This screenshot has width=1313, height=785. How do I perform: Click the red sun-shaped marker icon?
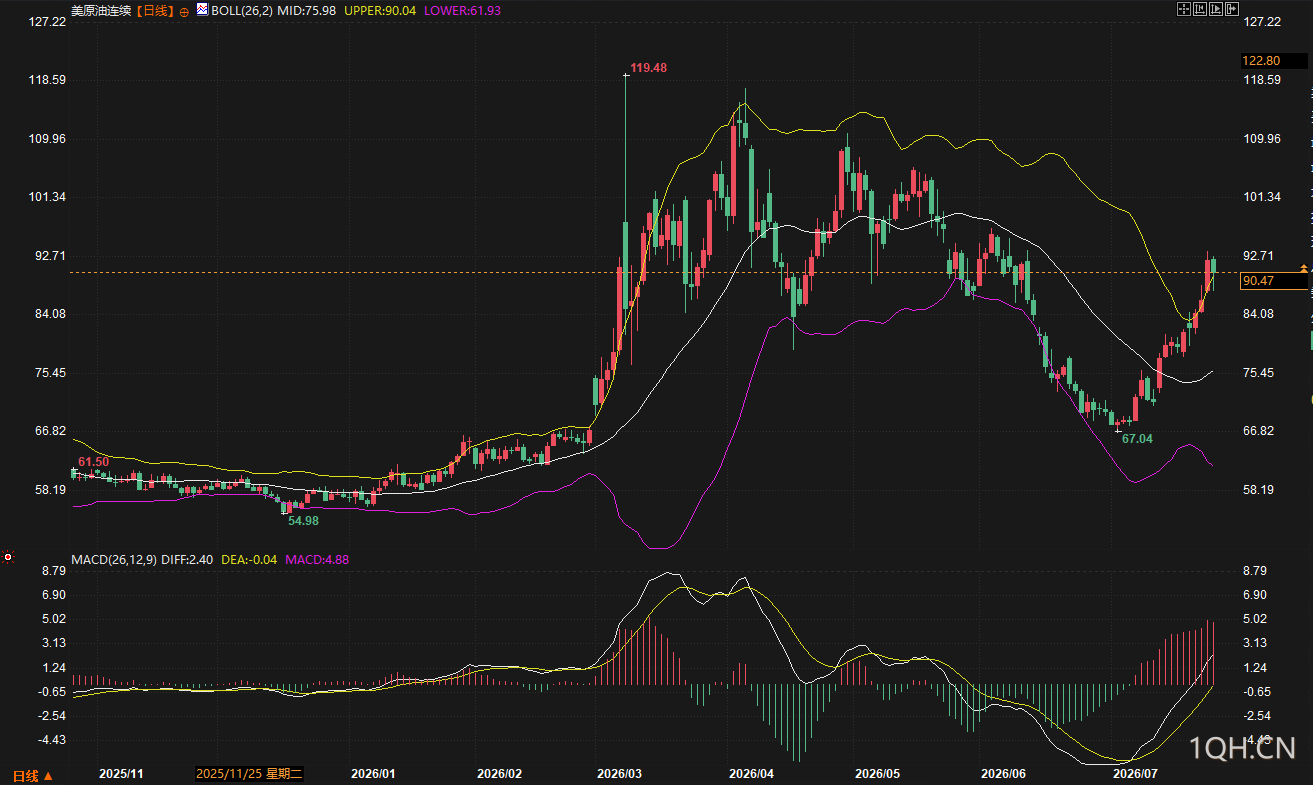click(8, 556)
